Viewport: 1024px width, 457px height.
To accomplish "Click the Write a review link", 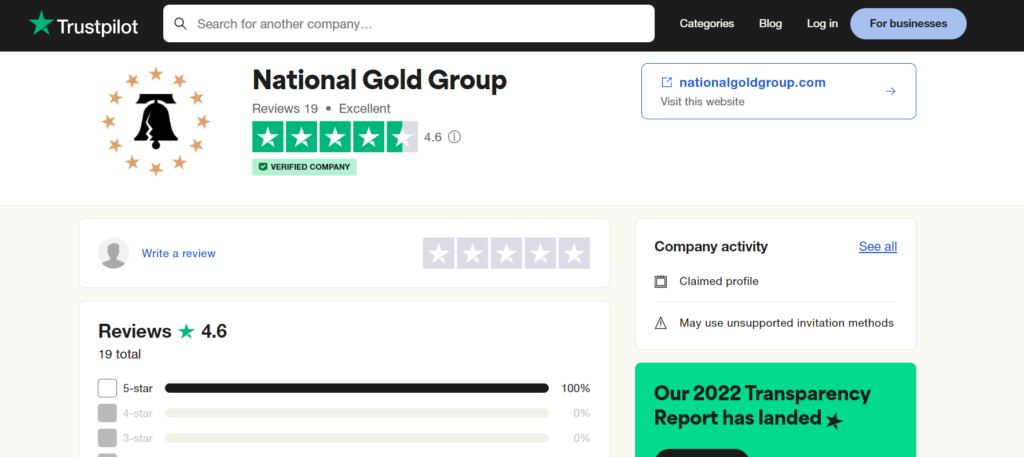I will pos(178,253).
